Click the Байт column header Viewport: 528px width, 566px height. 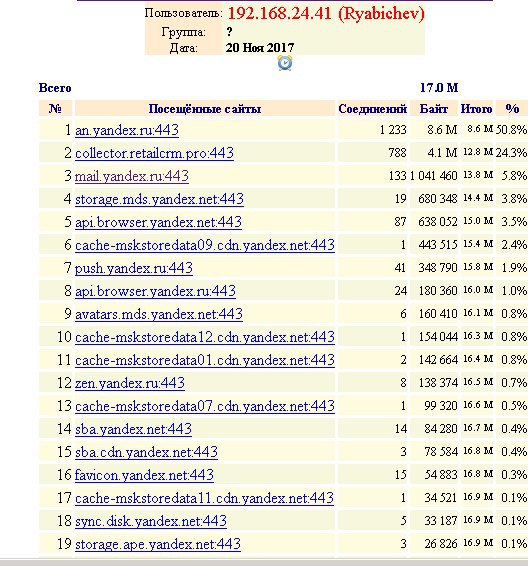point(434,109)
